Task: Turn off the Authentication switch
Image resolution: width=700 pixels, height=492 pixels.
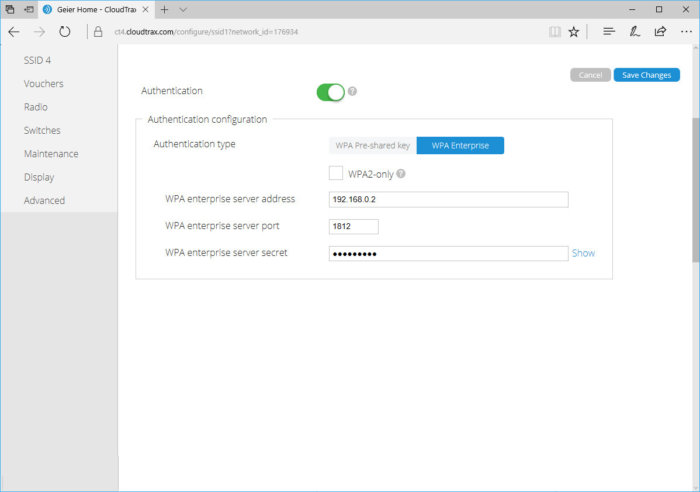Action: 331,92
